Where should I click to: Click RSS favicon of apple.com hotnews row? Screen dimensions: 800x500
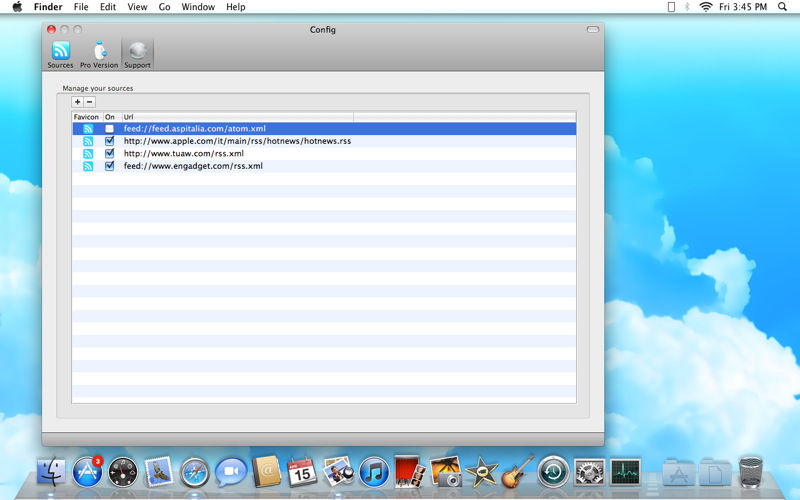[x=88, y=141]
